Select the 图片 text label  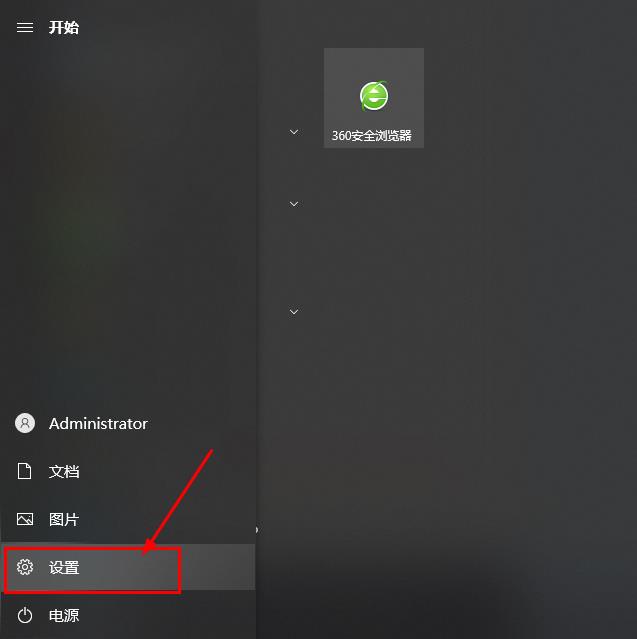click(x=64, y=520)
